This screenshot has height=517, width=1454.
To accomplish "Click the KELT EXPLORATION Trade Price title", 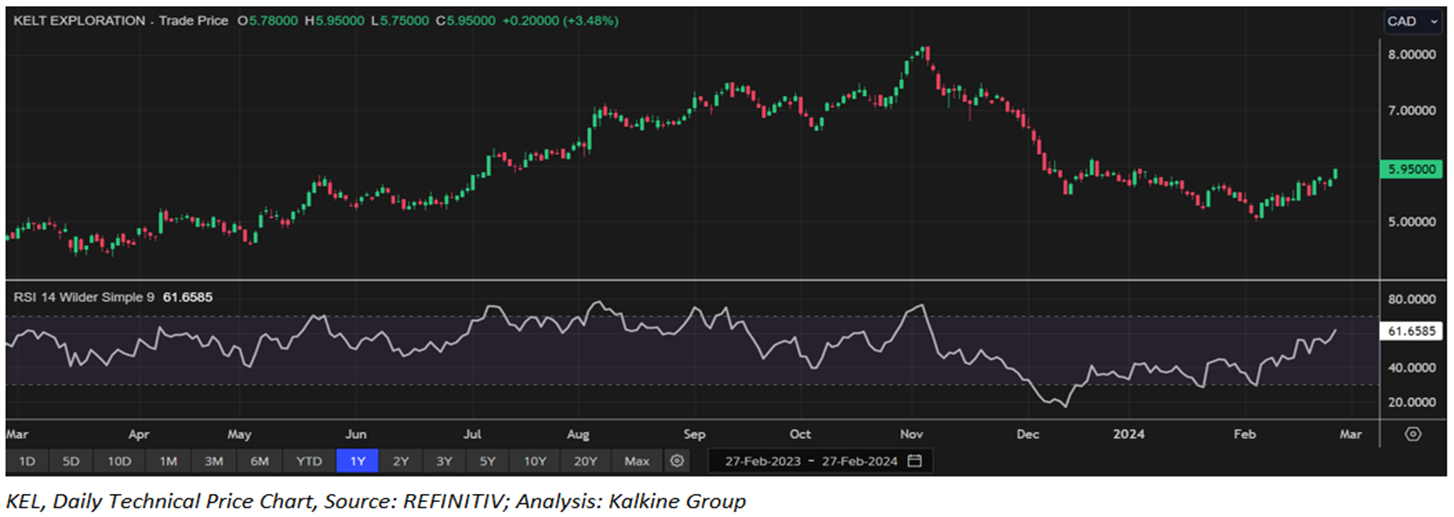I will [120, 20].
